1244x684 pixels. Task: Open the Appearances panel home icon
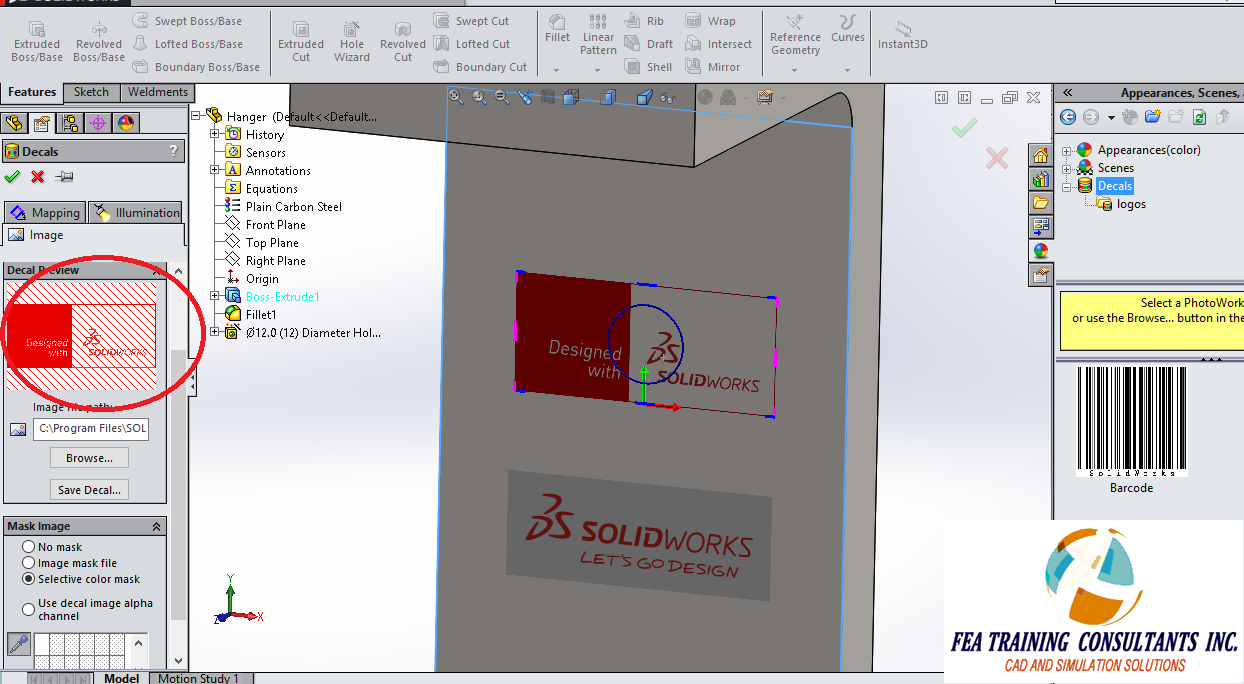coord(1041,155)
